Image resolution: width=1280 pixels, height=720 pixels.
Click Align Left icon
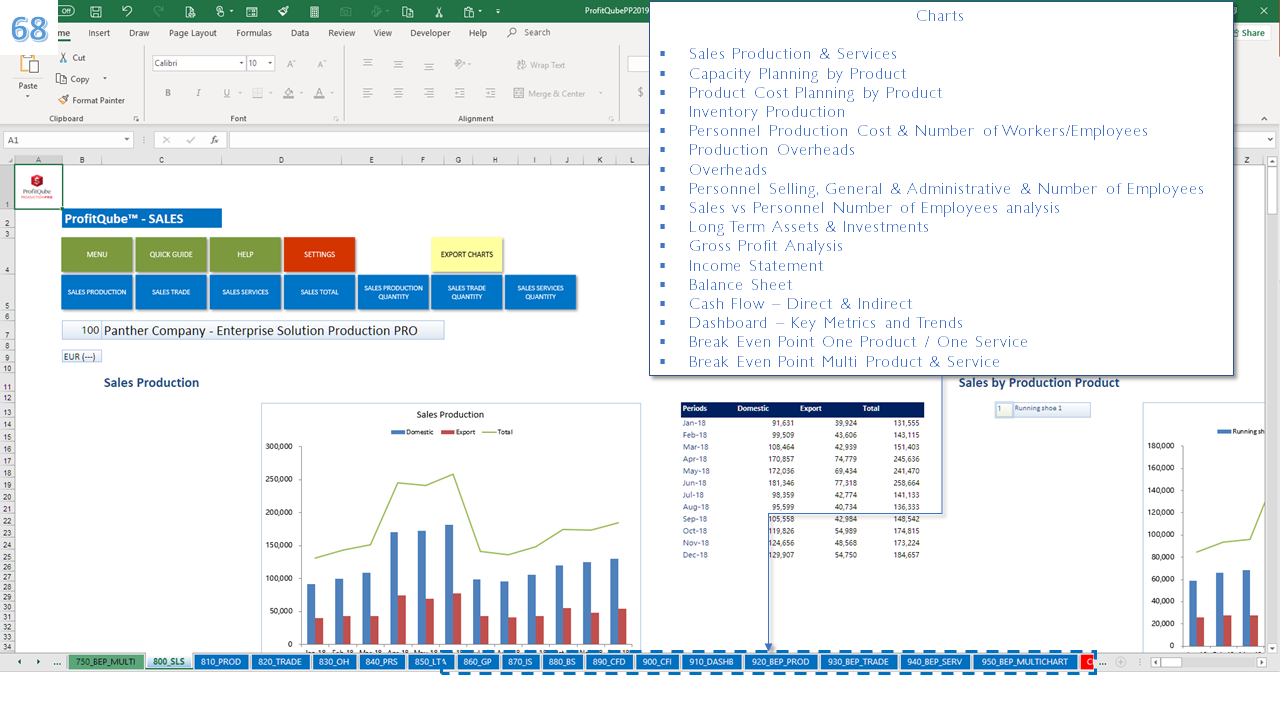(x=368, y=93)
